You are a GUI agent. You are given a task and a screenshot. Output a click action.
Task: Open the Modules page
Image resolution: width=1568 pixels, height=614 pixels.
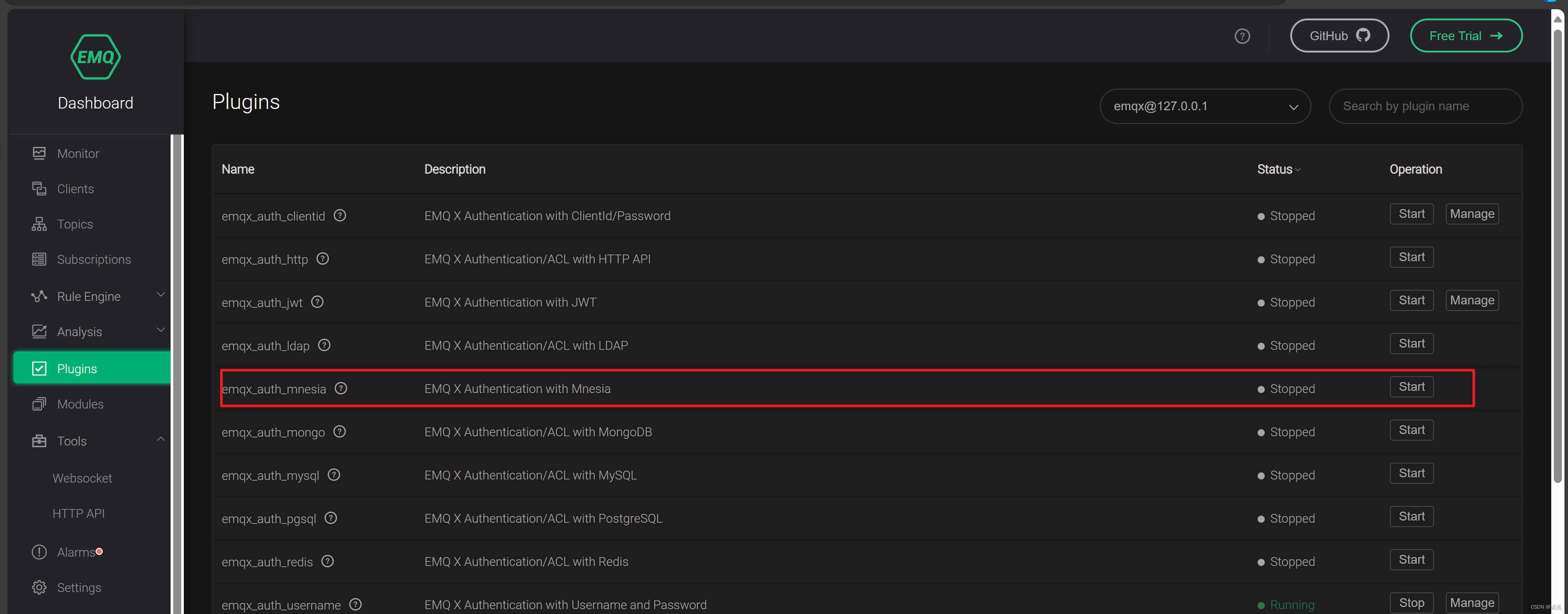tap(80, 404)
